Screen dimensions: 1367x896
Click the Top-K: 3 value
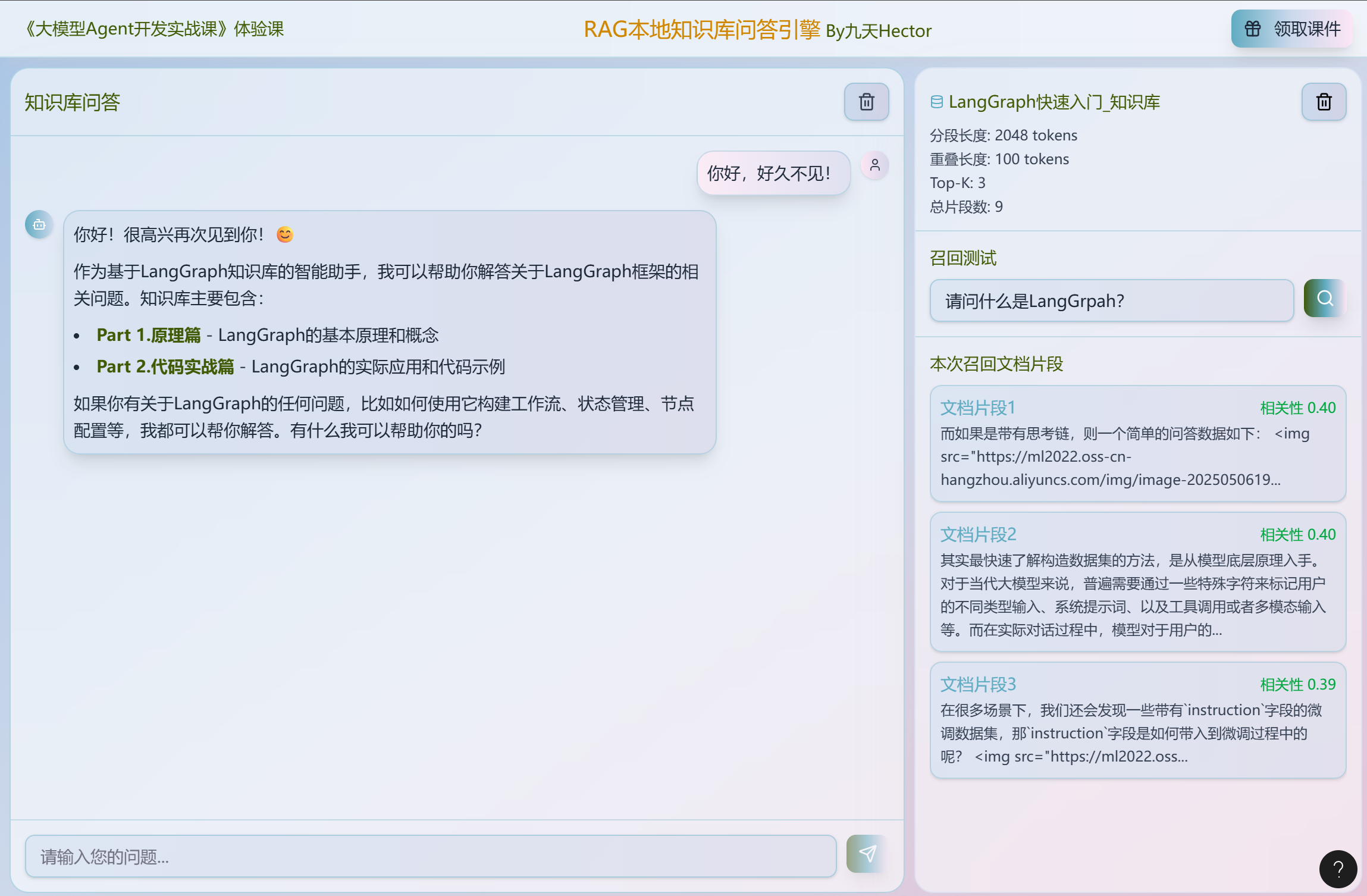(958, 183)
